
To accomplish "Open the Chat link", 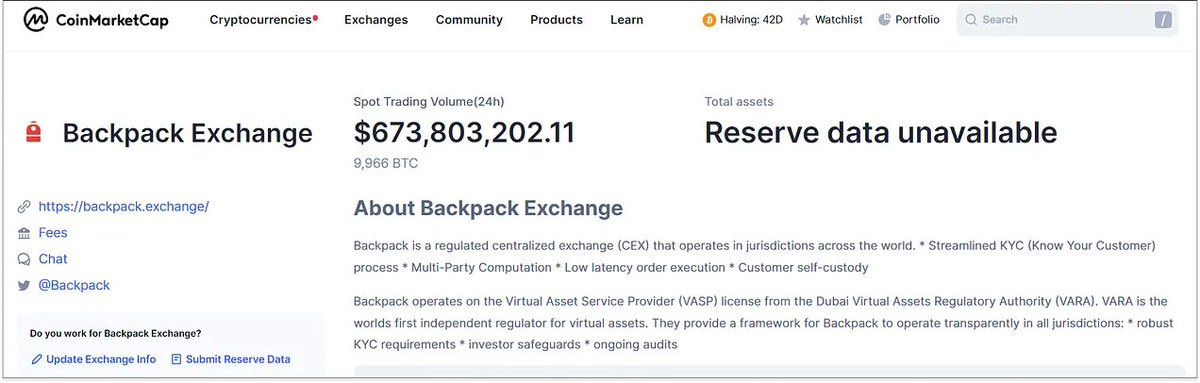I will click(x=53, y=259).
